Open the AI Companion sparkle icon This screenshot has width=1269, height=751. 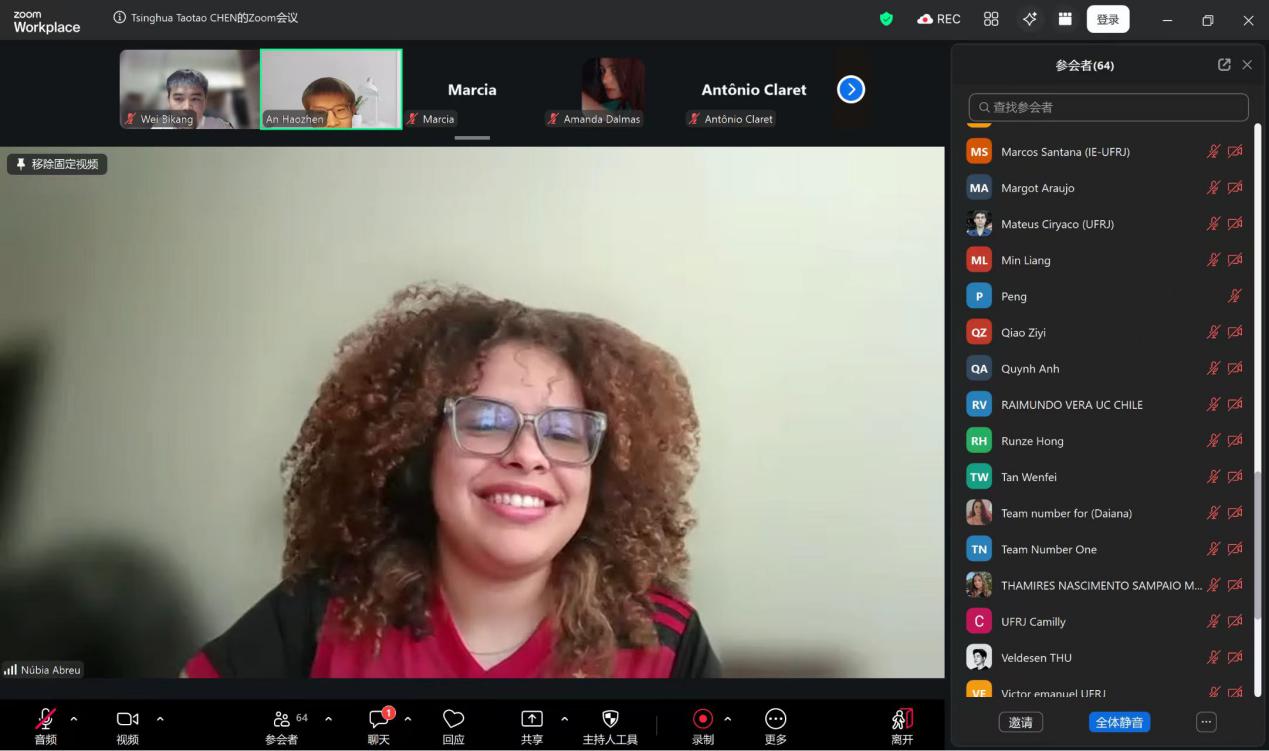tap(1029, 19)
